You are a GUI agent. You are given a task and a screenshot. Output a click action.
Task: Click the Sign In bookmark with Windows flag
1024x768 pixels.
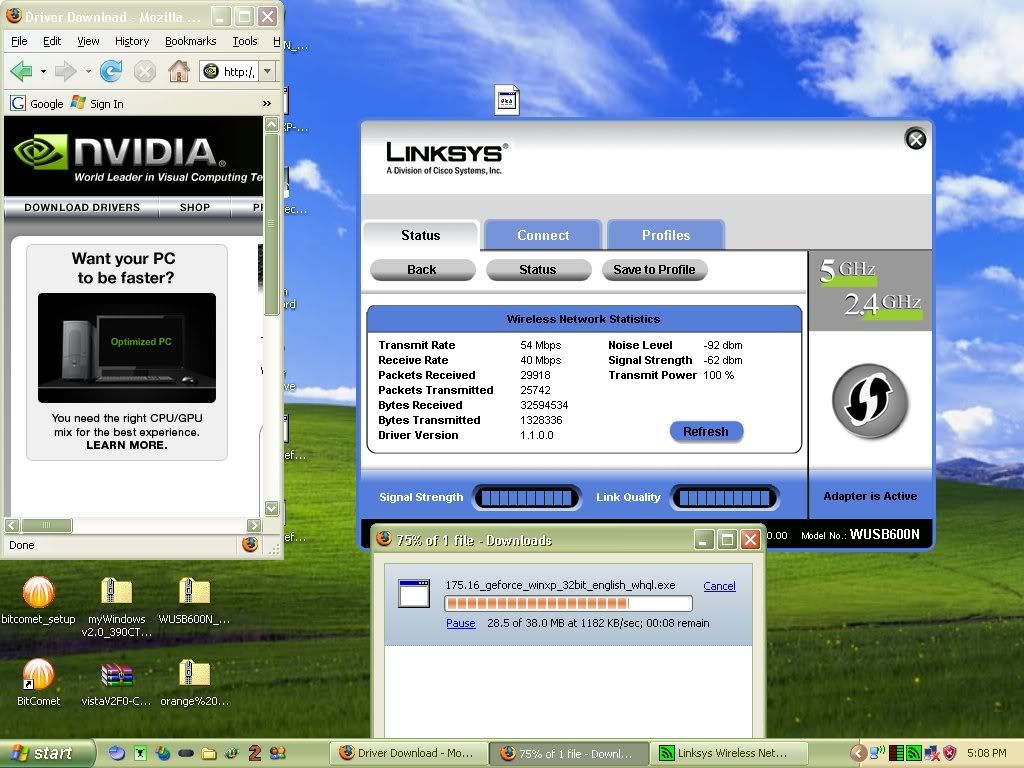tap(98, 103)
